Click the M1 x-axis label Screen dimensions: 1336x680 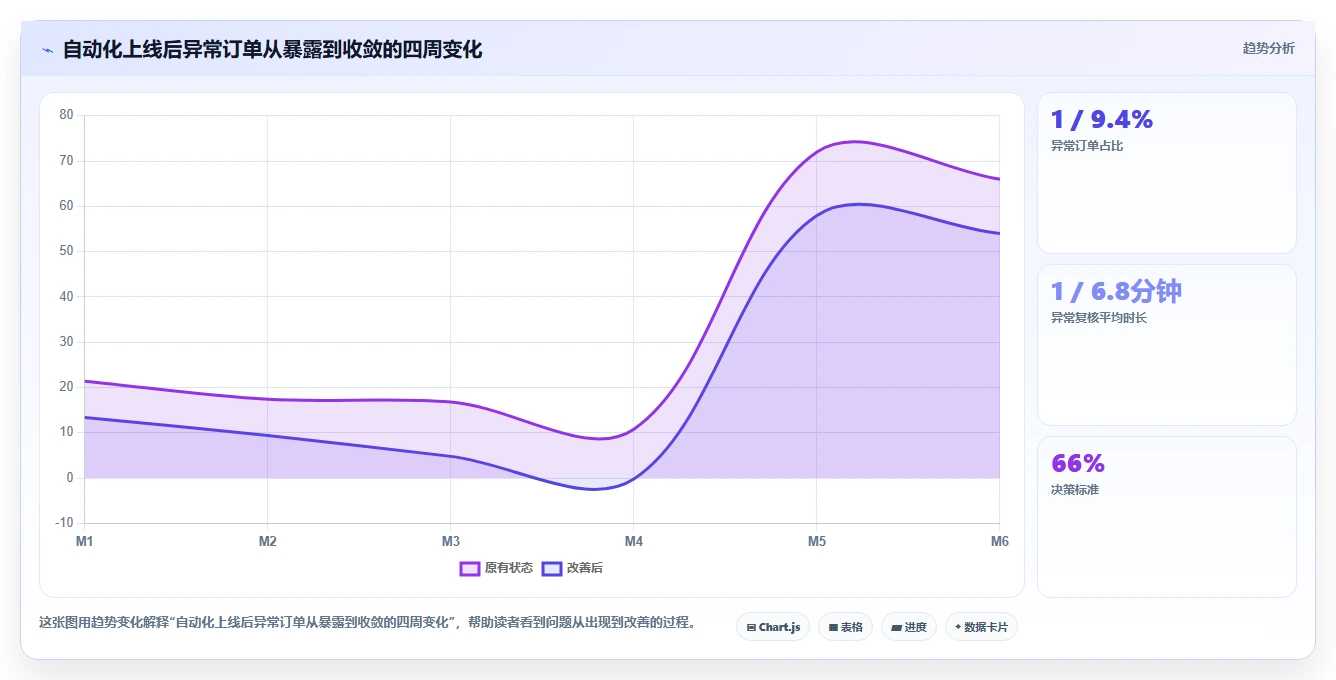pyautogui.click(x=85, y=541)
